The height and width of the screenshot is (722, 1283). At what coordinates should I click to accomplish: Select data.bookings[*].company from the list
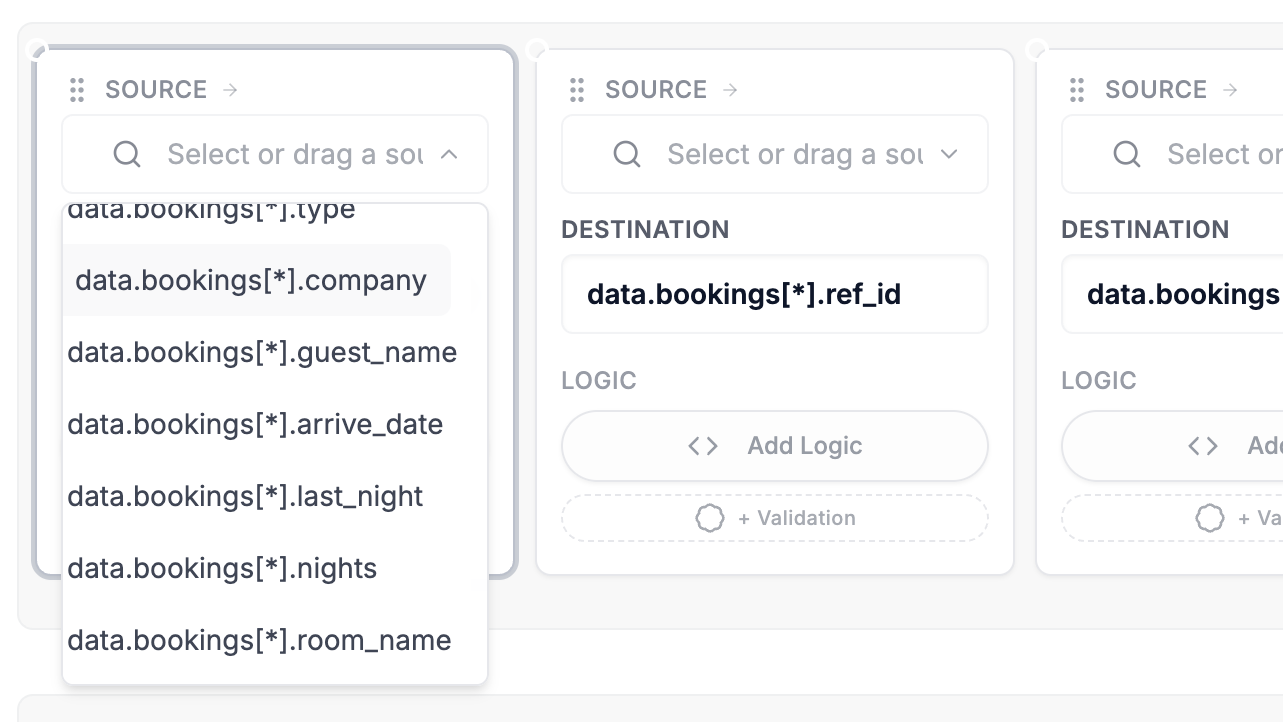(x=251, y=280)
